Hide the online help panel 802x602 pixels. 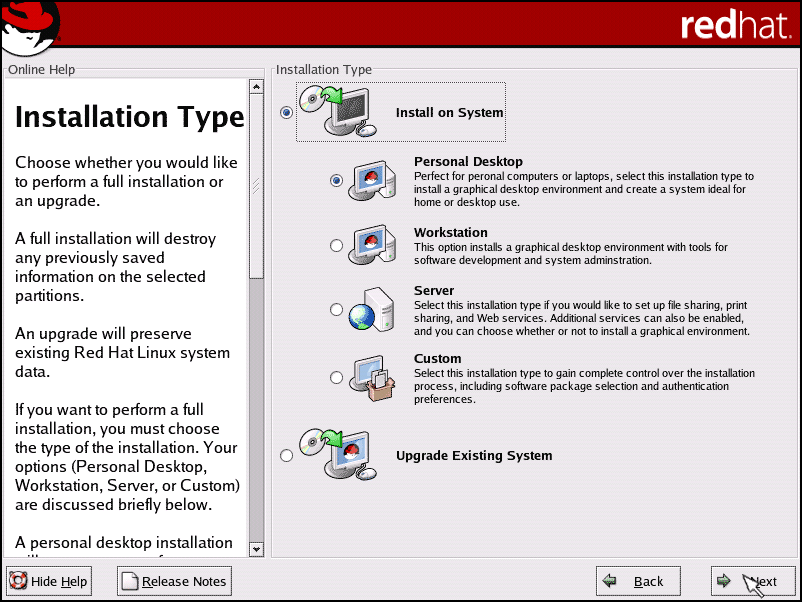tap(49, 581)
